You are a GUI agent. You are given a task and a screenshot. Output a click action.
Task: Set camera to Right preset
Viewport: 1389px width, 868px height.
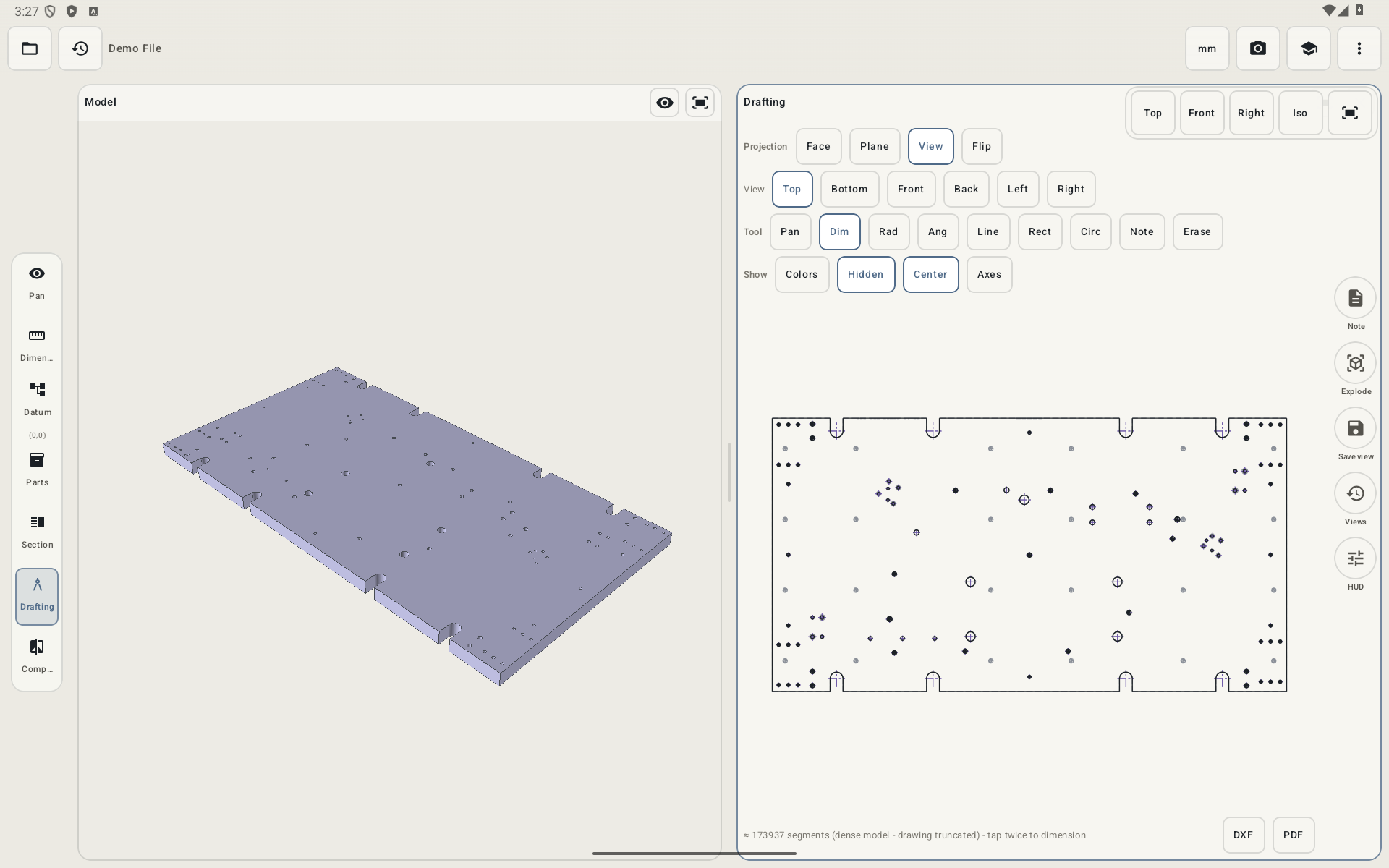1252,113
